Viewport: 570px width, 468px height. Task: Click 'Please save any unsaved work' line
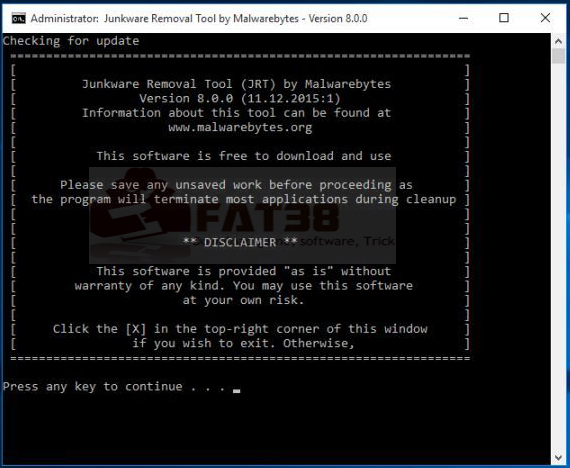coord(237,185)
